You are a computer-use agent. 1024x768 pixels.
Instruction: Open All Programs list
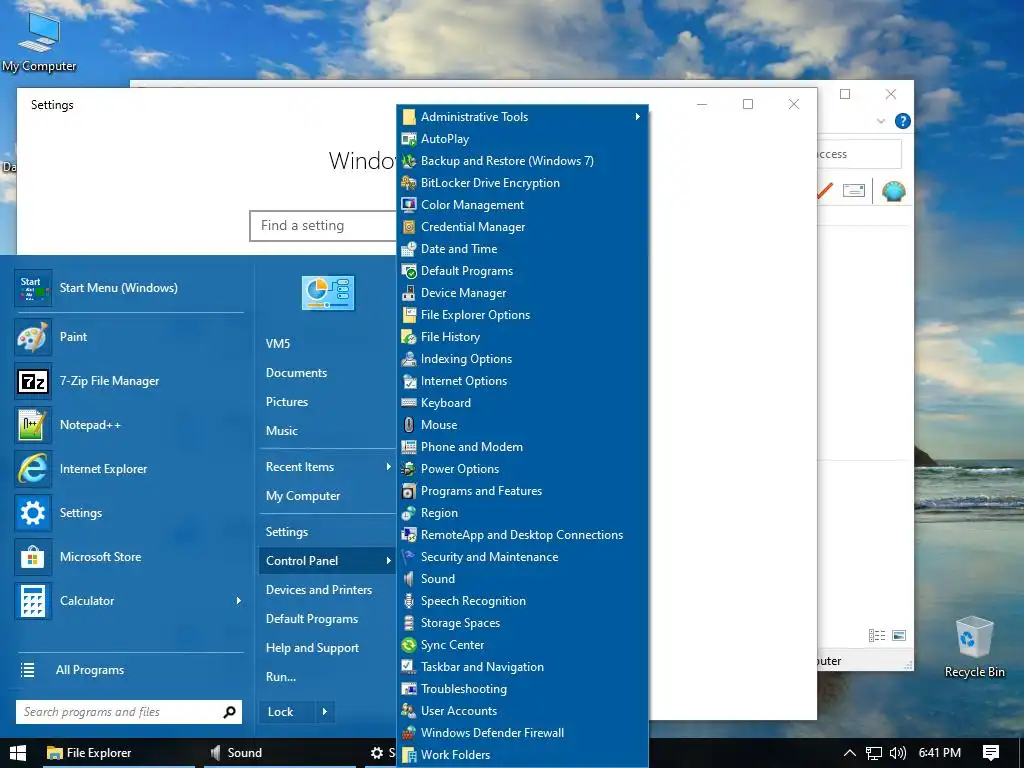tap(129, 670)
